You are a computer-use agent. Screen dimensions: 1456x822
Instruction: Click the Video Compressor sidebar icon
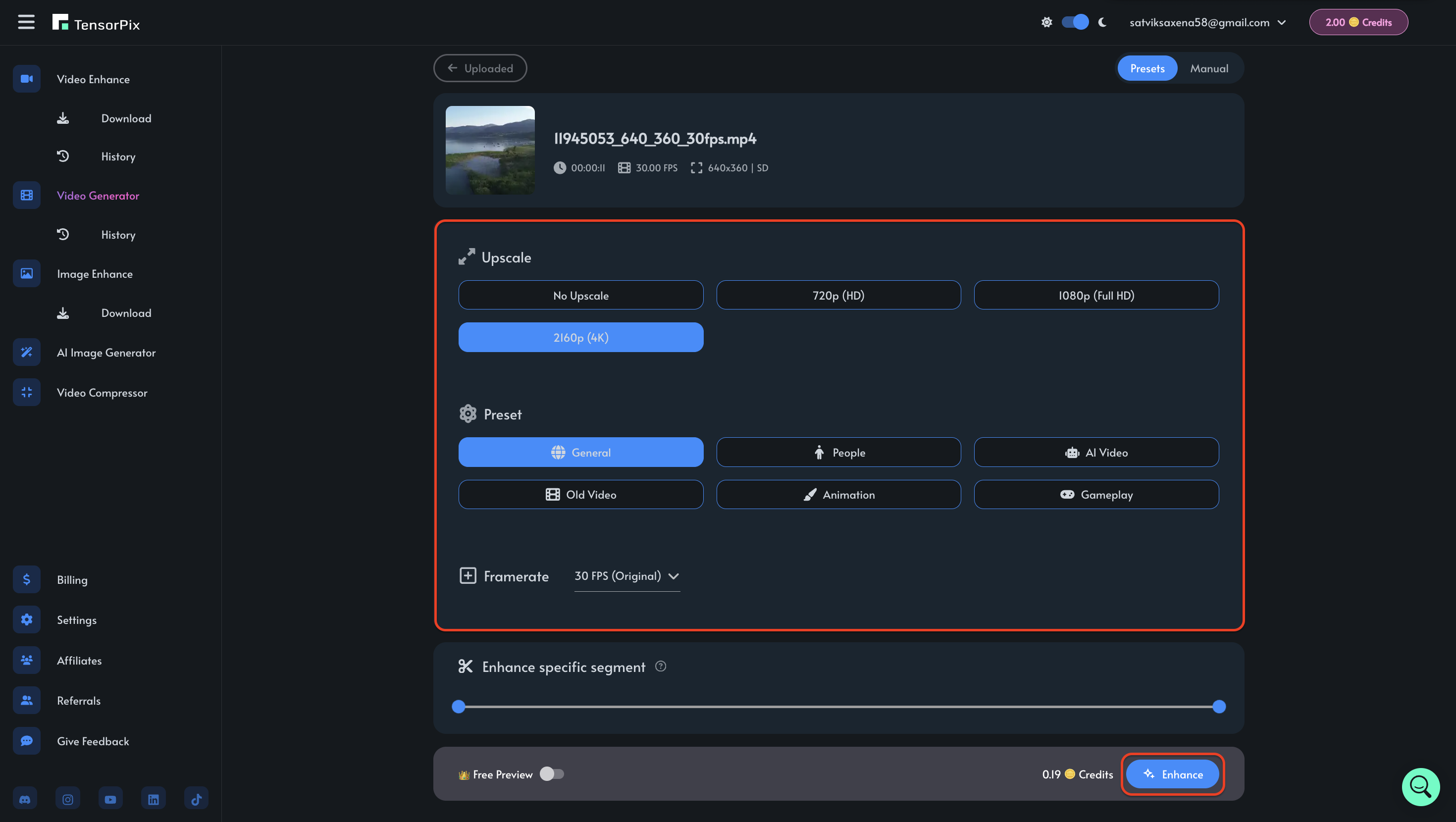click(27, 392)
